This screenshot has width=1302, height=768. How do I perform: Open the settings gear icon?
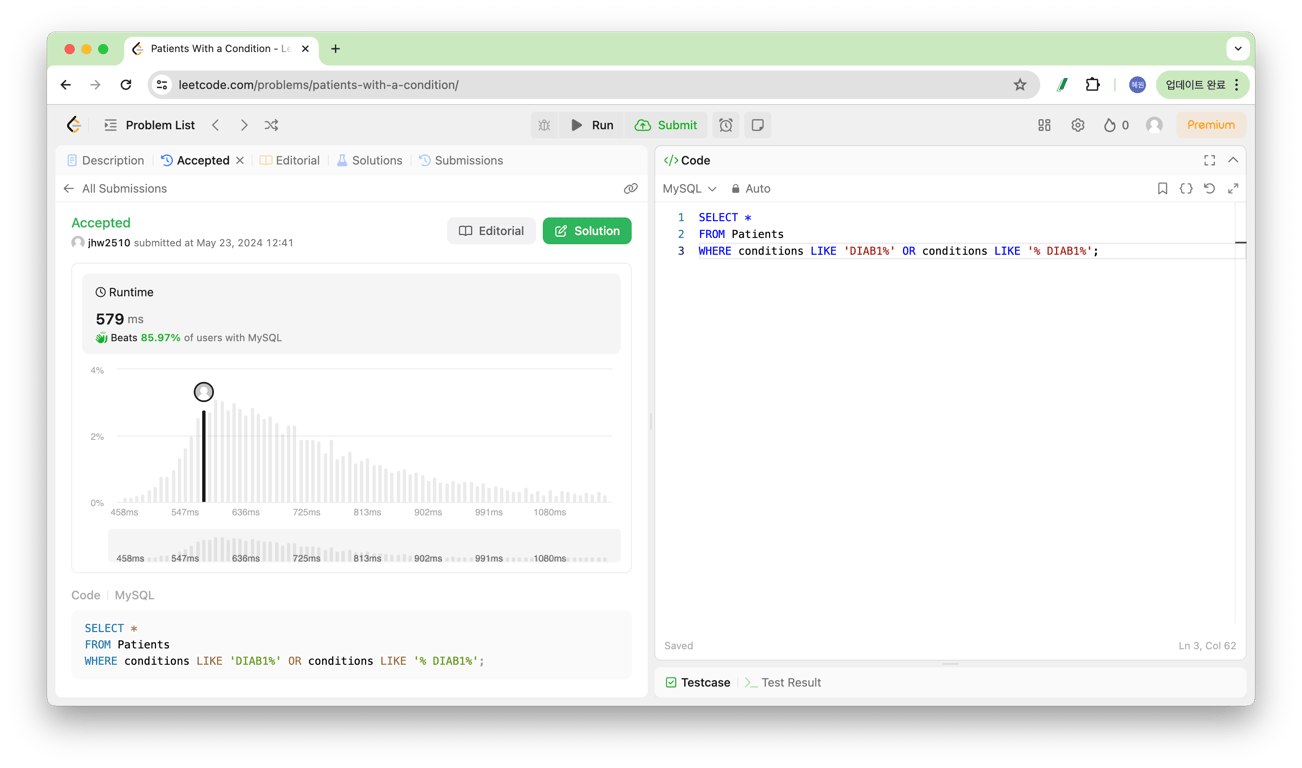1077,125
